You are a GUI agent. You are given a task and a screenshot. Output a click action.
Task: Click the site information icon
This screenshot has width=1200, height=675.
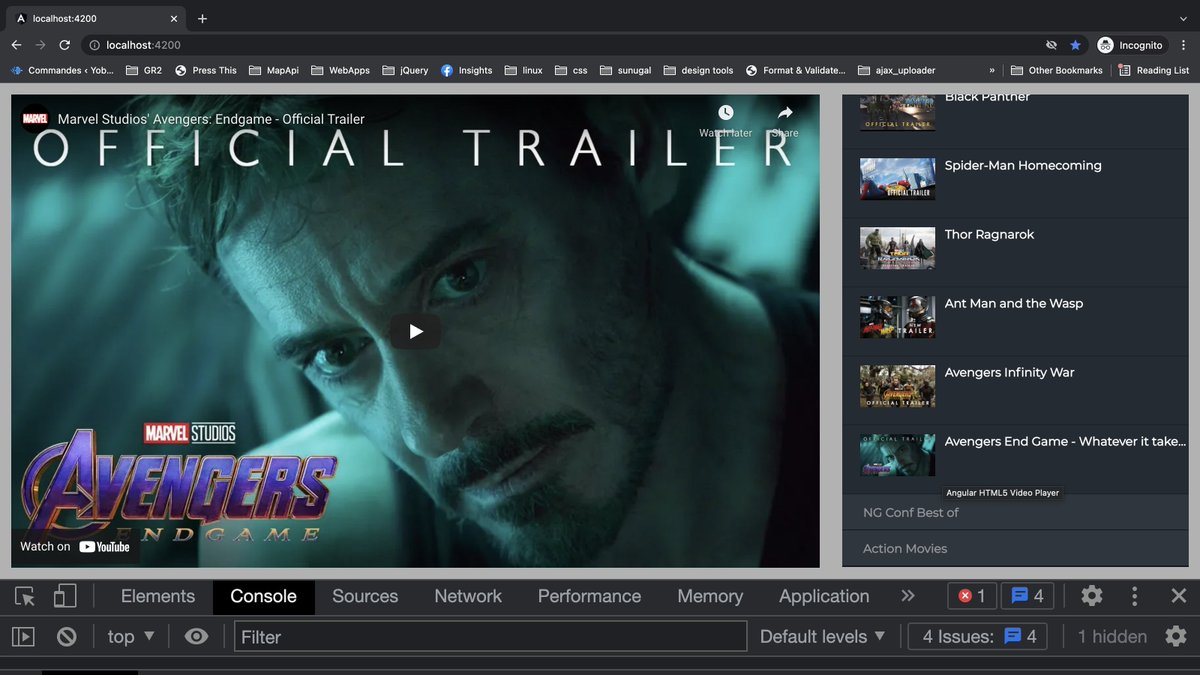tap(94, 45)
